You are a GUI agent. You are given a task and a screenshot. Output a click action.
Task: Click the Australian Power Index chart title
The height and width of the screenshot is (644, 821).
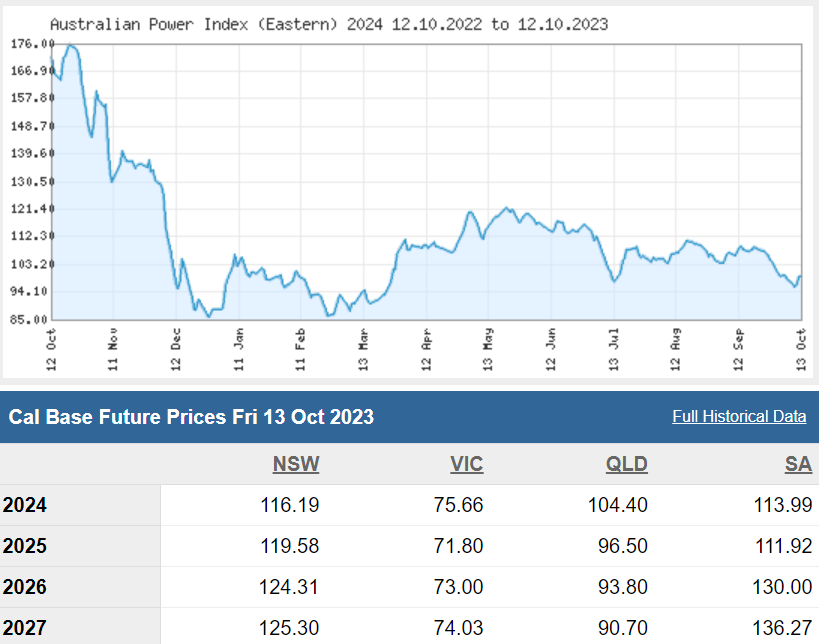tap(328, 23)
